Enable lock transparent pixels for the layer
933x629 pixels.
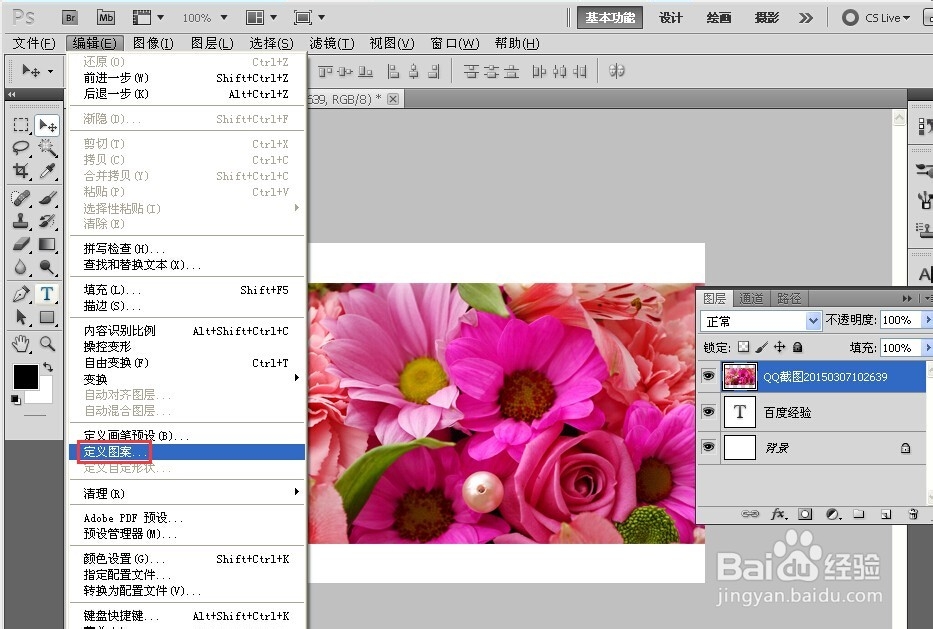[x=745, y=347]
